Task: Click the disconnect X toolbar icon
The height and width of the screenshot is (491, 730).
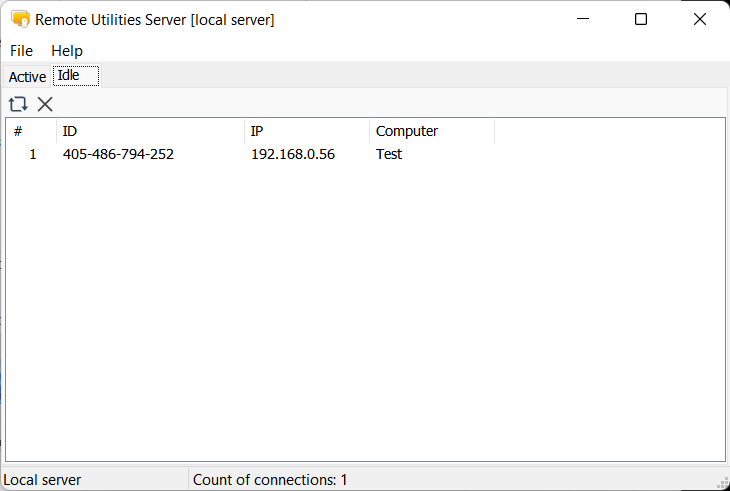Action: pyautogui.click(x=45, y=104)
